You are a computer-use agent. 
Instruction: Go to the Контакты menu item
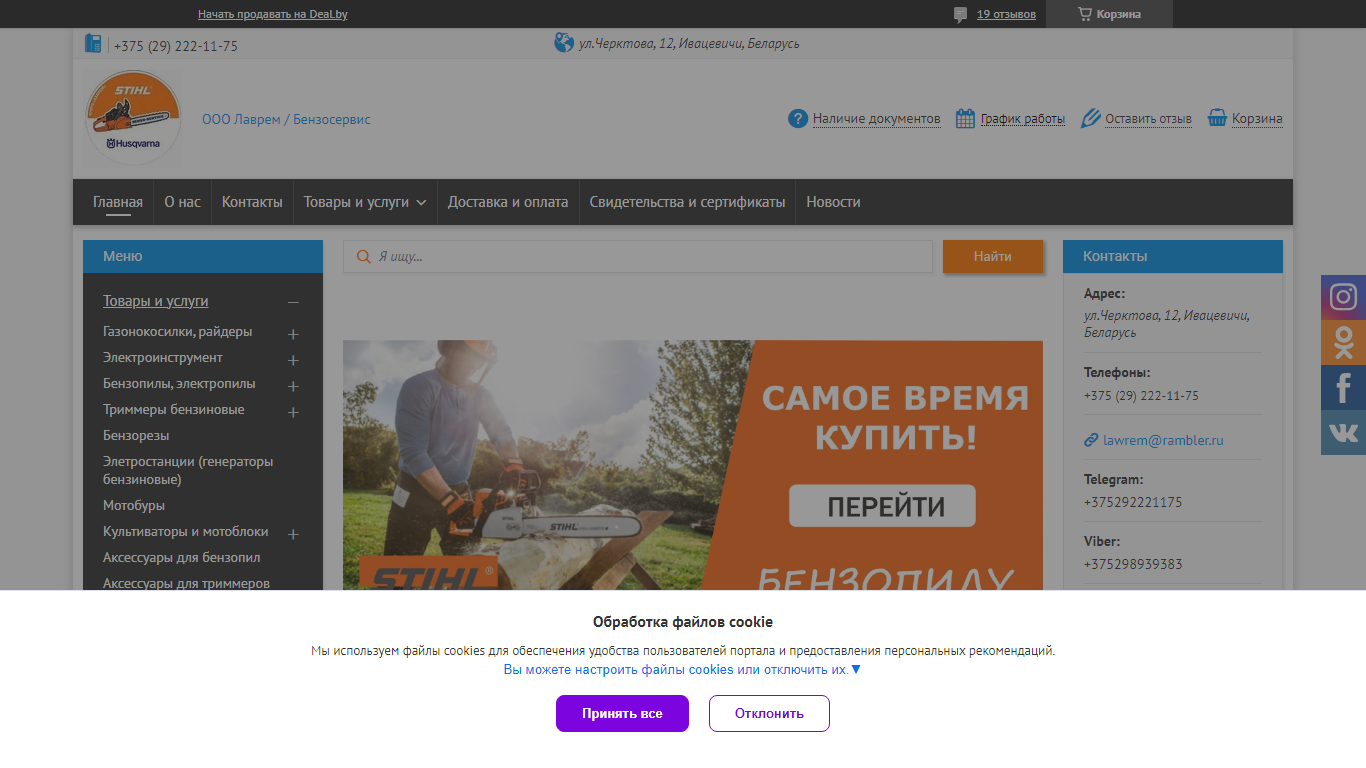click(252, 202)
